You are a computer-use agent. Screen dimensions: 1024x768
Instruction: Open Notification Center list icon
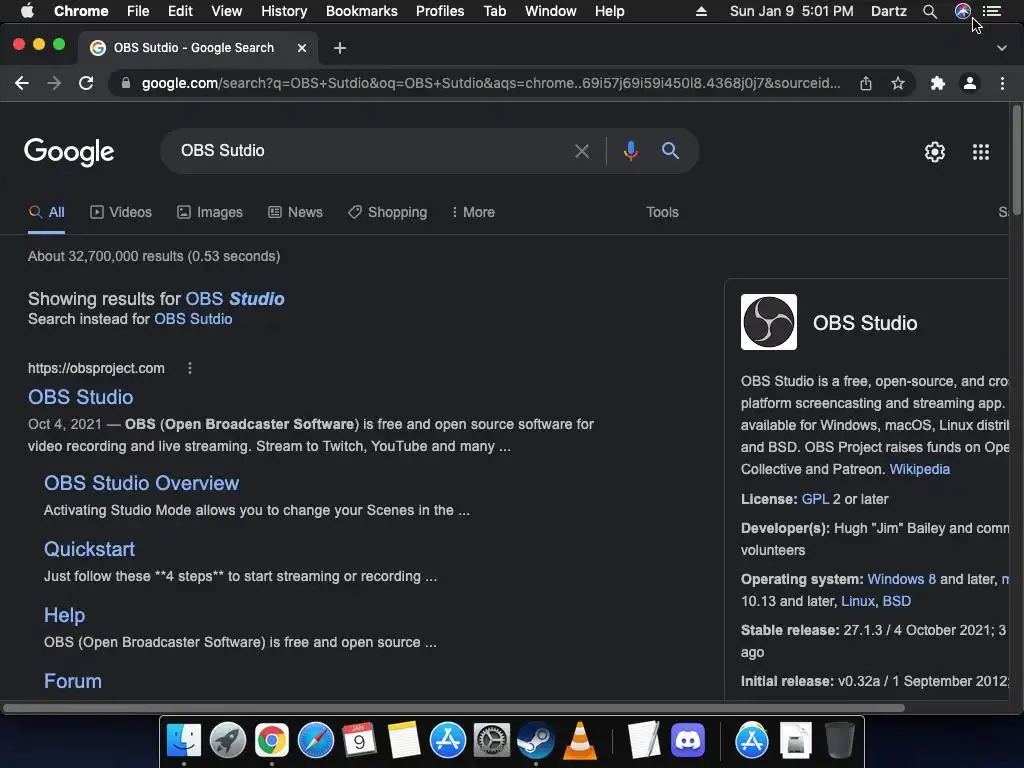[992, 11]
